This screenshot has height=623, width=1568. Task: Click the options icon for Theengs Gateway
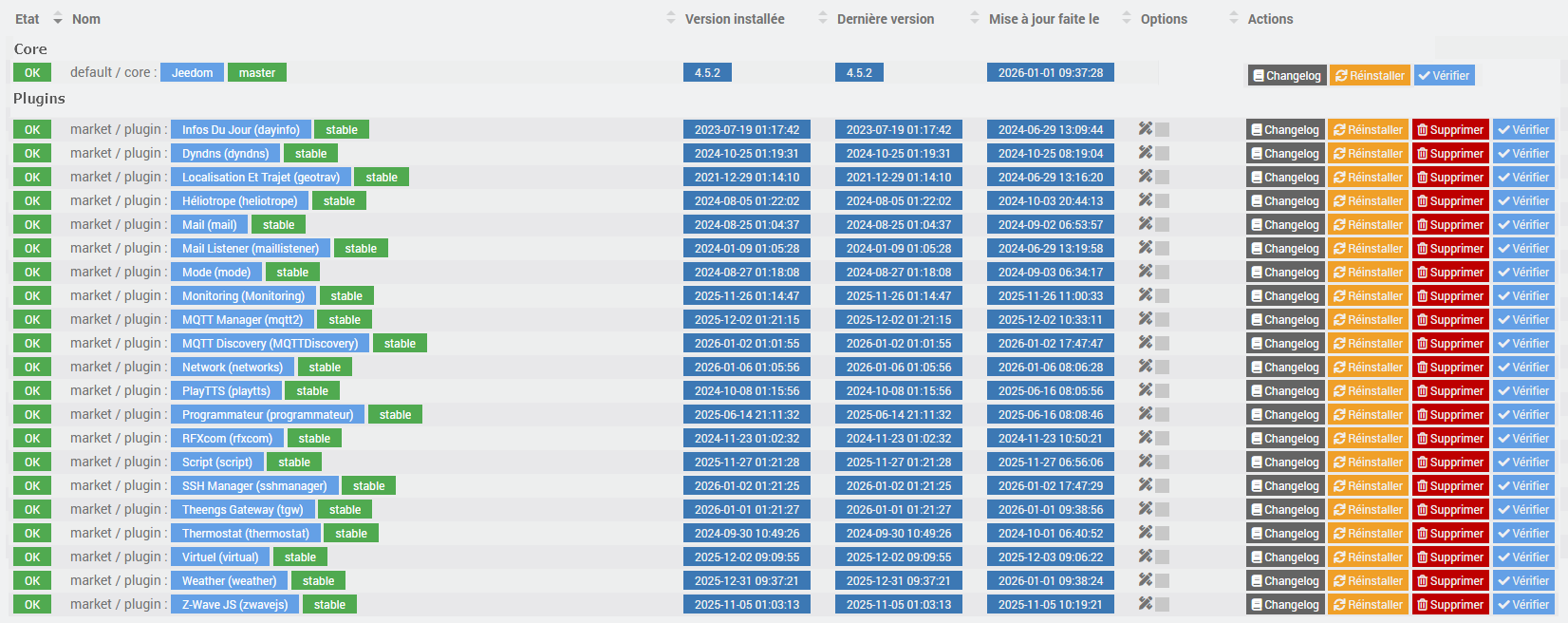point(1146,509)
